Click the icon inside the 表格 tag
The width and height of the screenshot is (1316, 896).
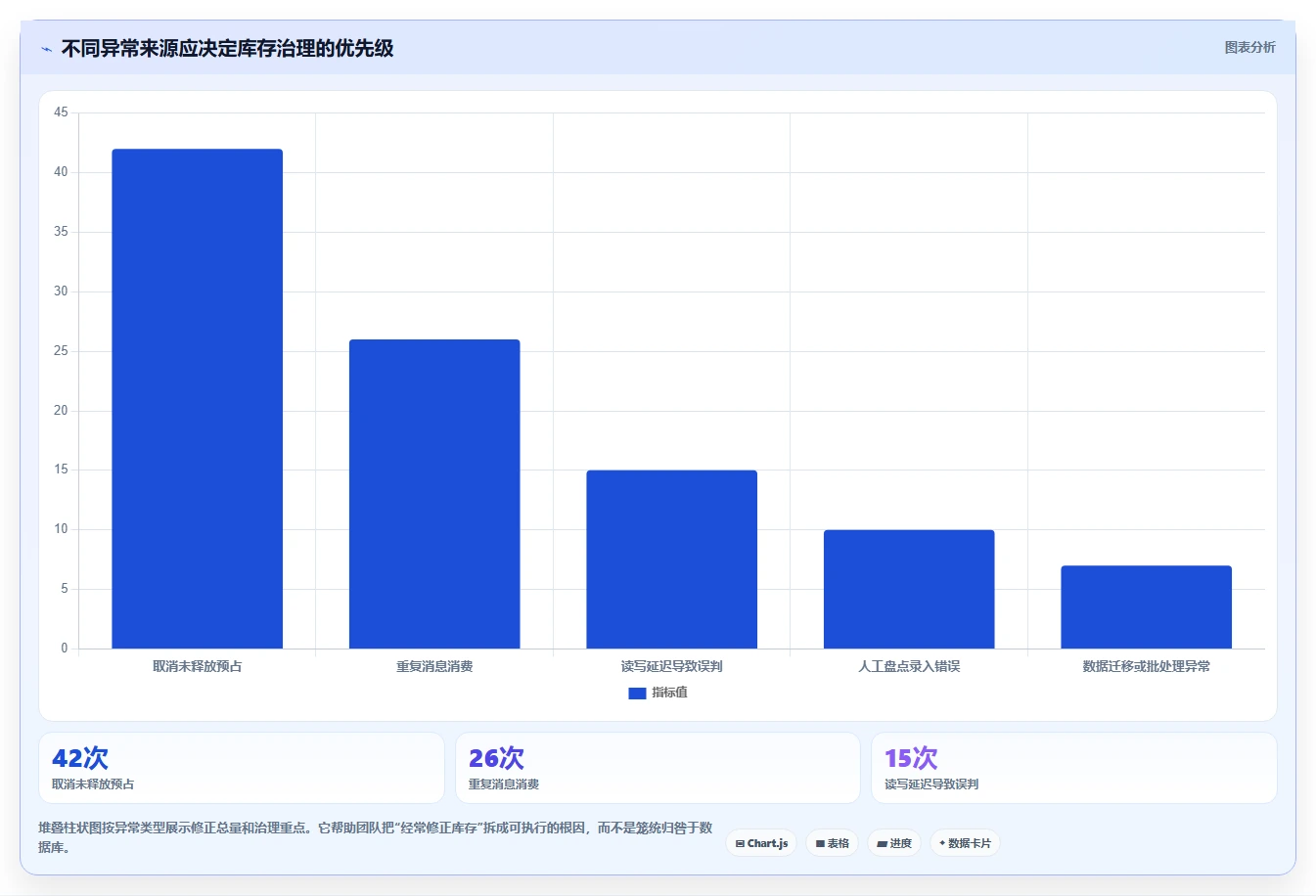click(x=820, y=843)
